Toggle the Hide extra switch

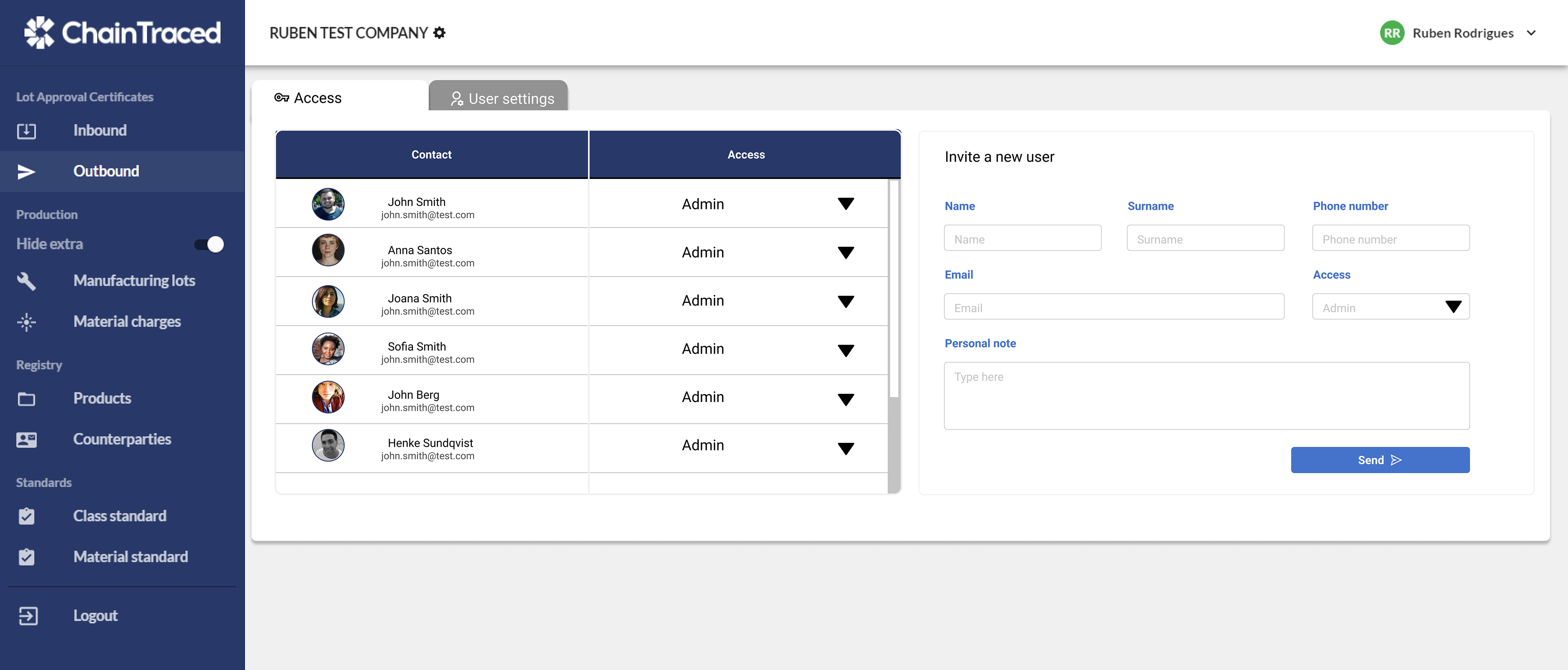click(x=209, y=244)
